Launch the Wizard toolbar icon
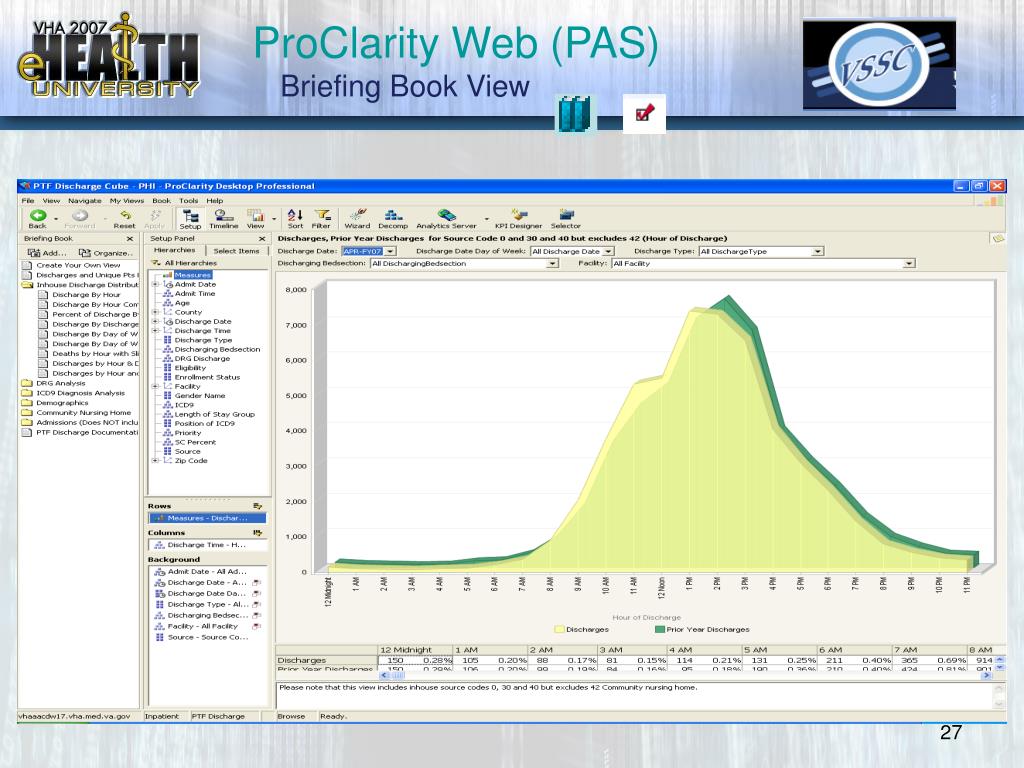The width and height of the screenshot is (1024, 768). (x=357, y=218)
